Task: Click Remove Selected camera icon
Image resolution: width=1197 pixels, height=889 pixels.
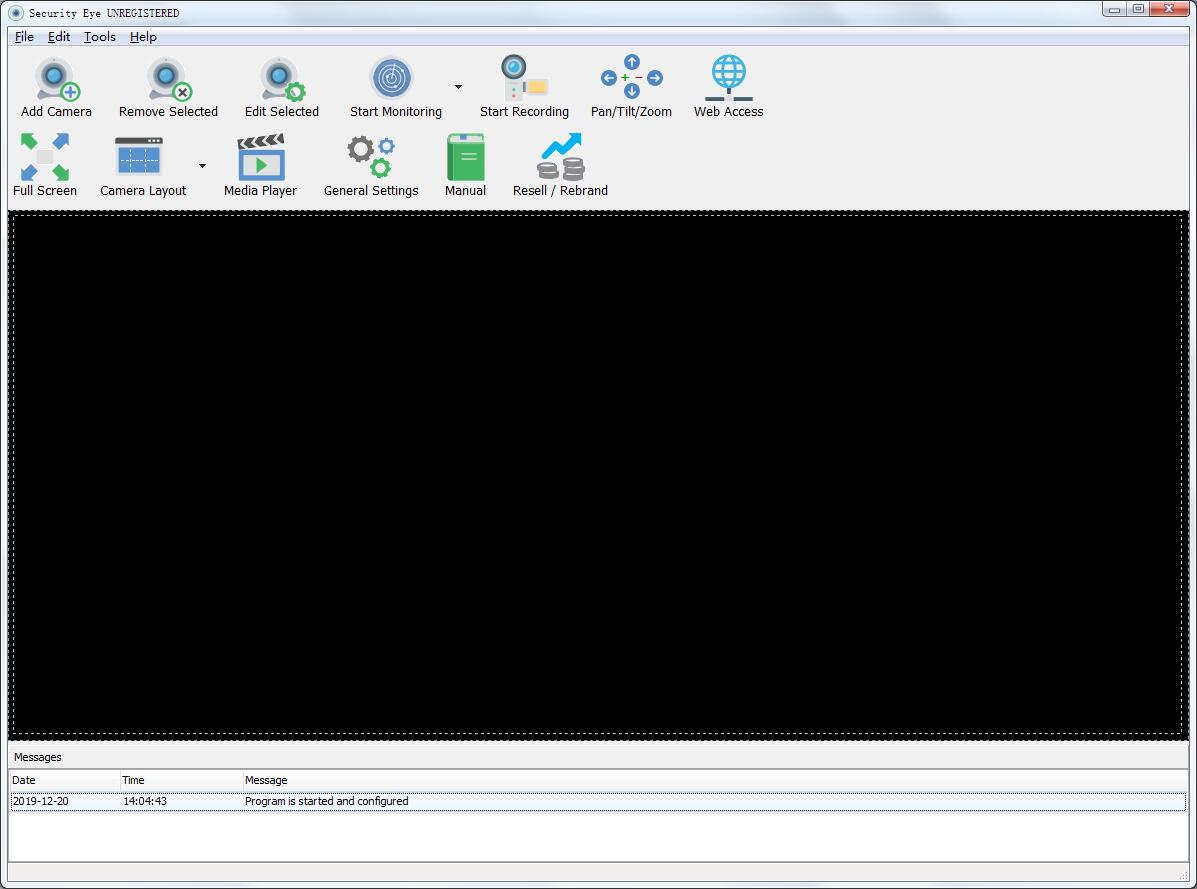Action: point(168,80)
